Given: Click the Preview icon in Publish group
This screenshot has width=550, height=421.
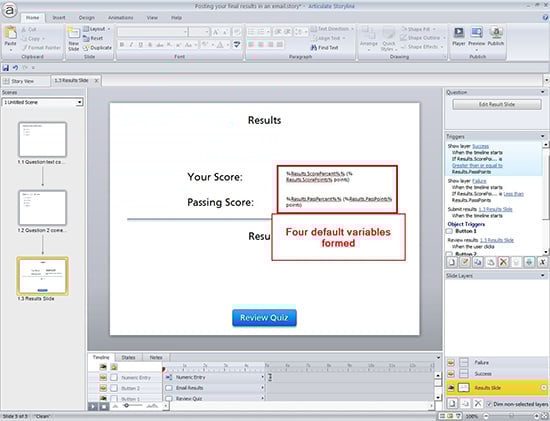Looking at the screenshot, I should point(477,33).
